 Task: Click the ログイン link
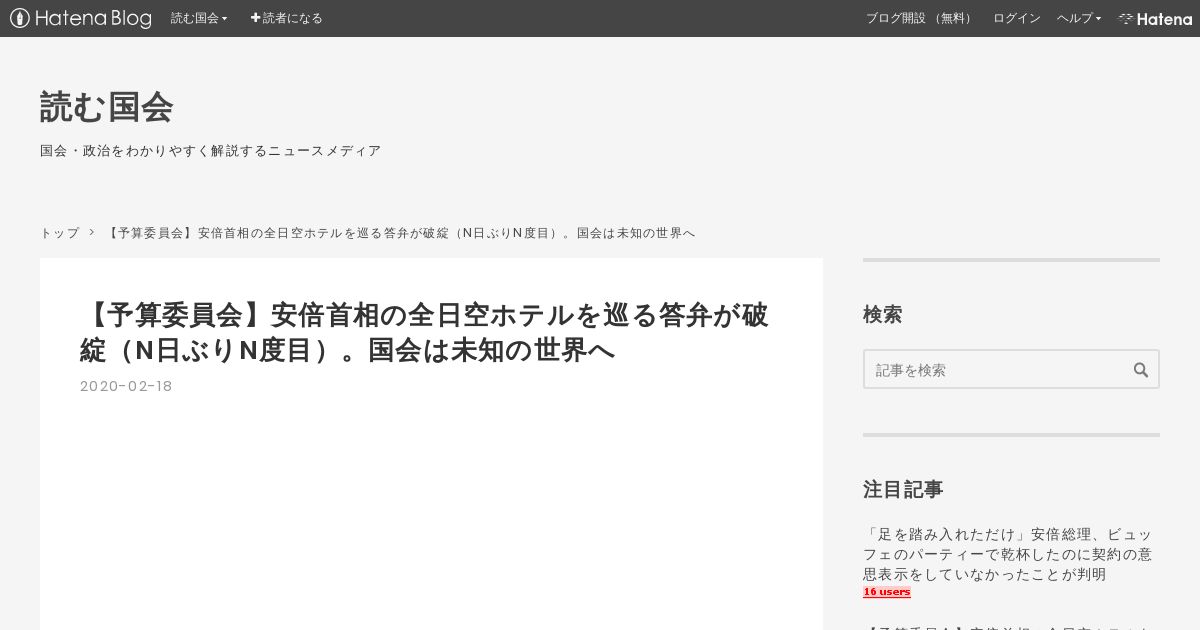point(1017,18)
